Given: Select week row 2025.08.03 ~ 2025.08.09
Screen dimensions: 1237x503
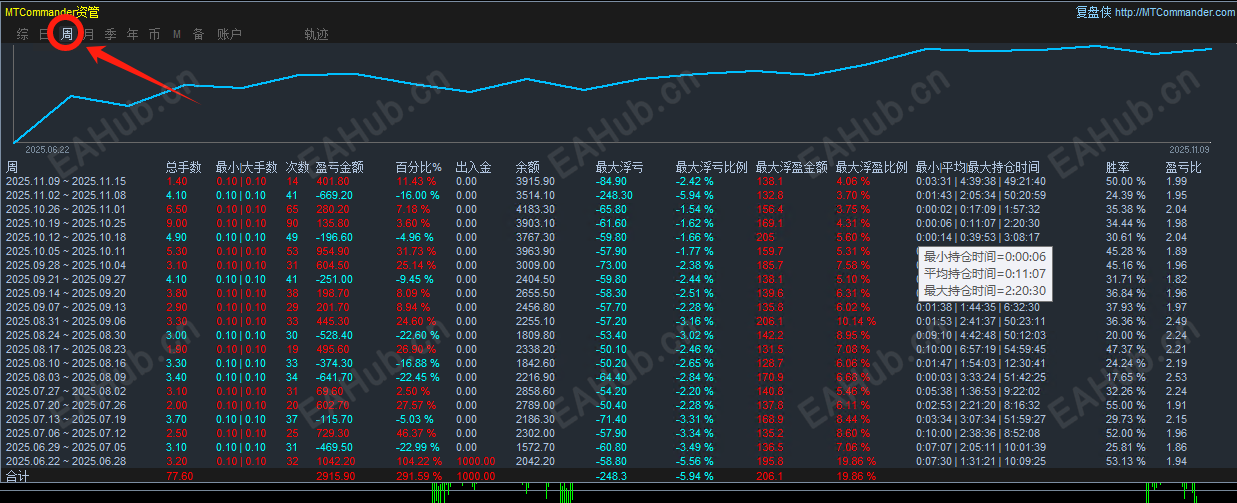Looking at the screenshot, I should (x=618, y=376).
